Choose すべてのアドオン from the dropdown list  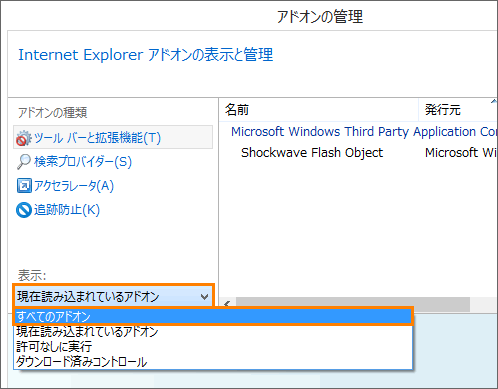tap(213, 316)
